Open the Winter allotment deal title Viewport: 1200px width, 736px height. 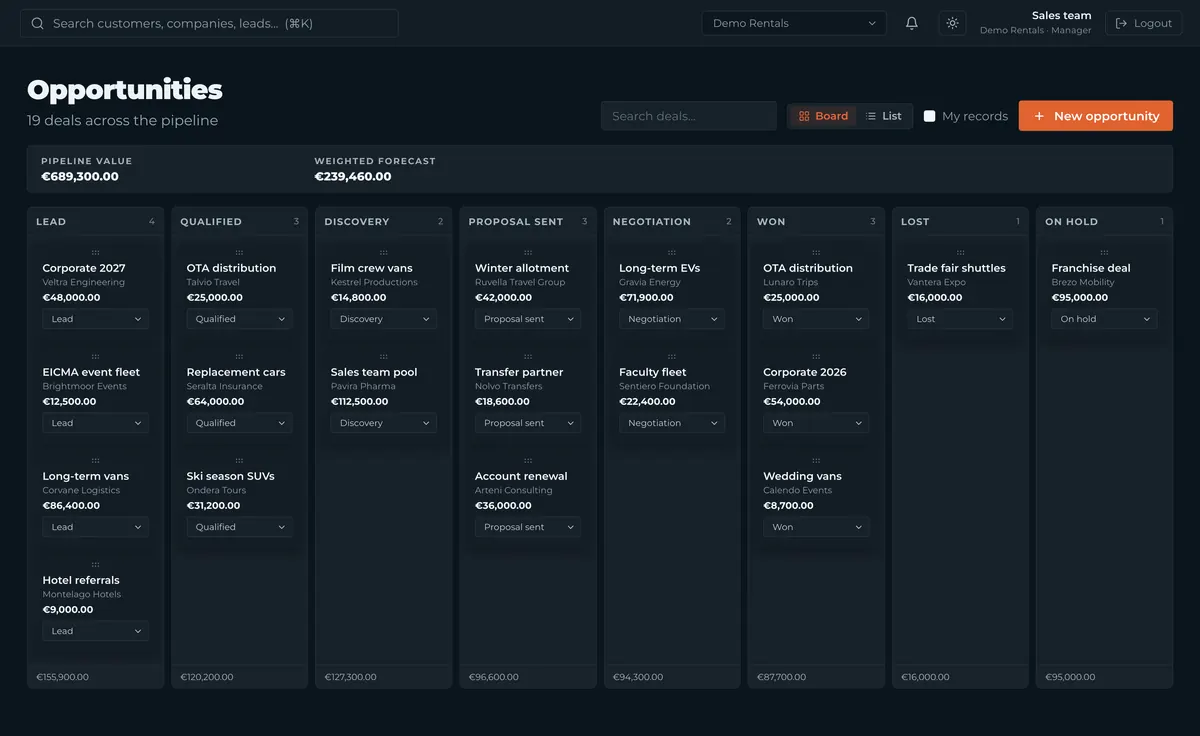pos(522,268)
